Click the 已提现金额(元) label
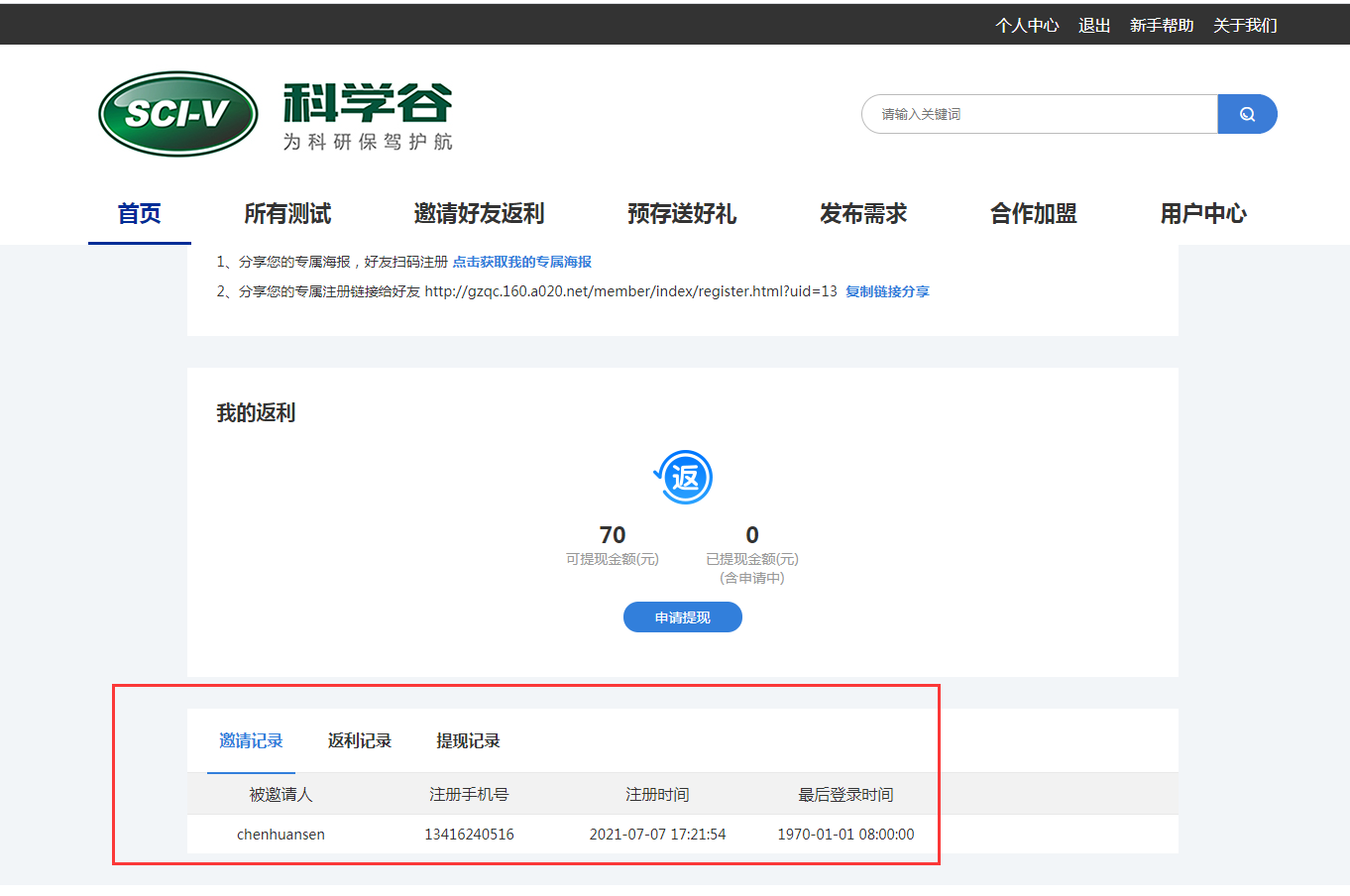Viewport: 1350px width, 896px height. point(752,559)
